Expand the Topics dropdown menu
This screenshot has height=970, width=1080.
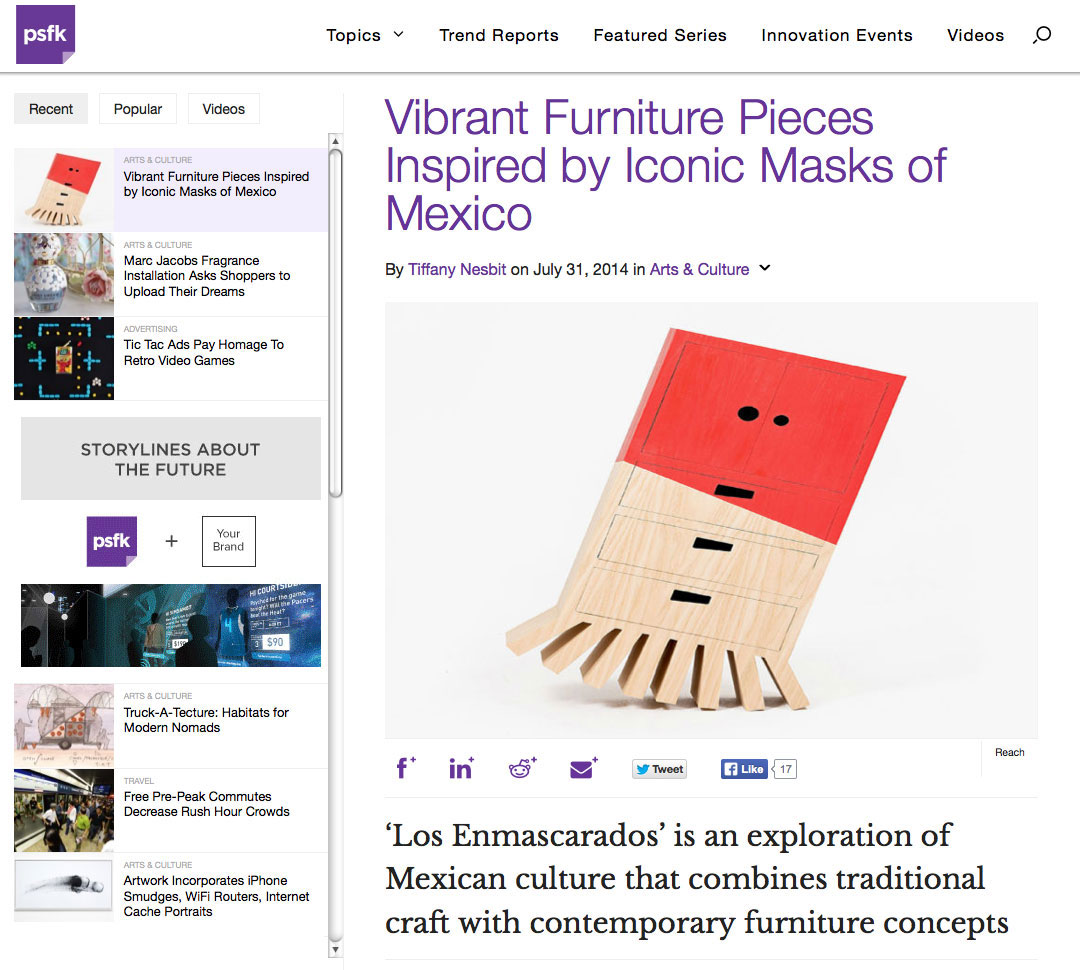click(x=365, y=35)
